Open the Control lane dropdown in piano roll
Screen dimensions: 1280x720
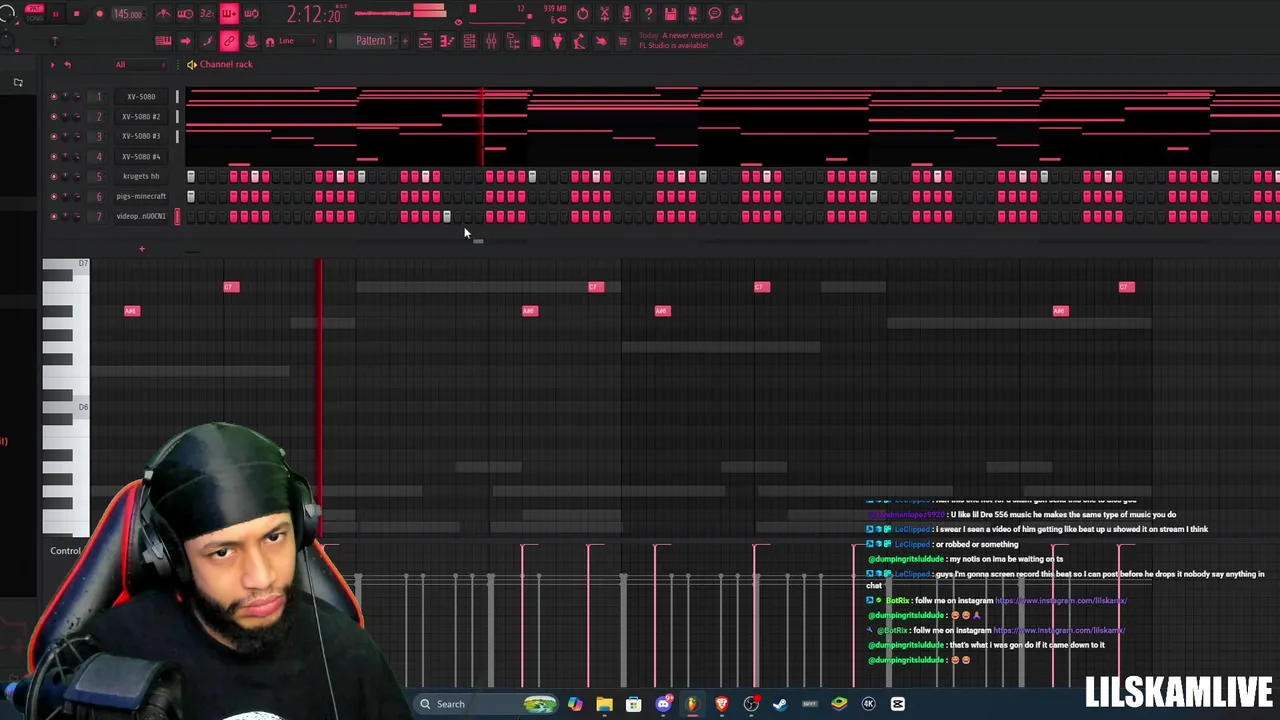click(65, 551)
